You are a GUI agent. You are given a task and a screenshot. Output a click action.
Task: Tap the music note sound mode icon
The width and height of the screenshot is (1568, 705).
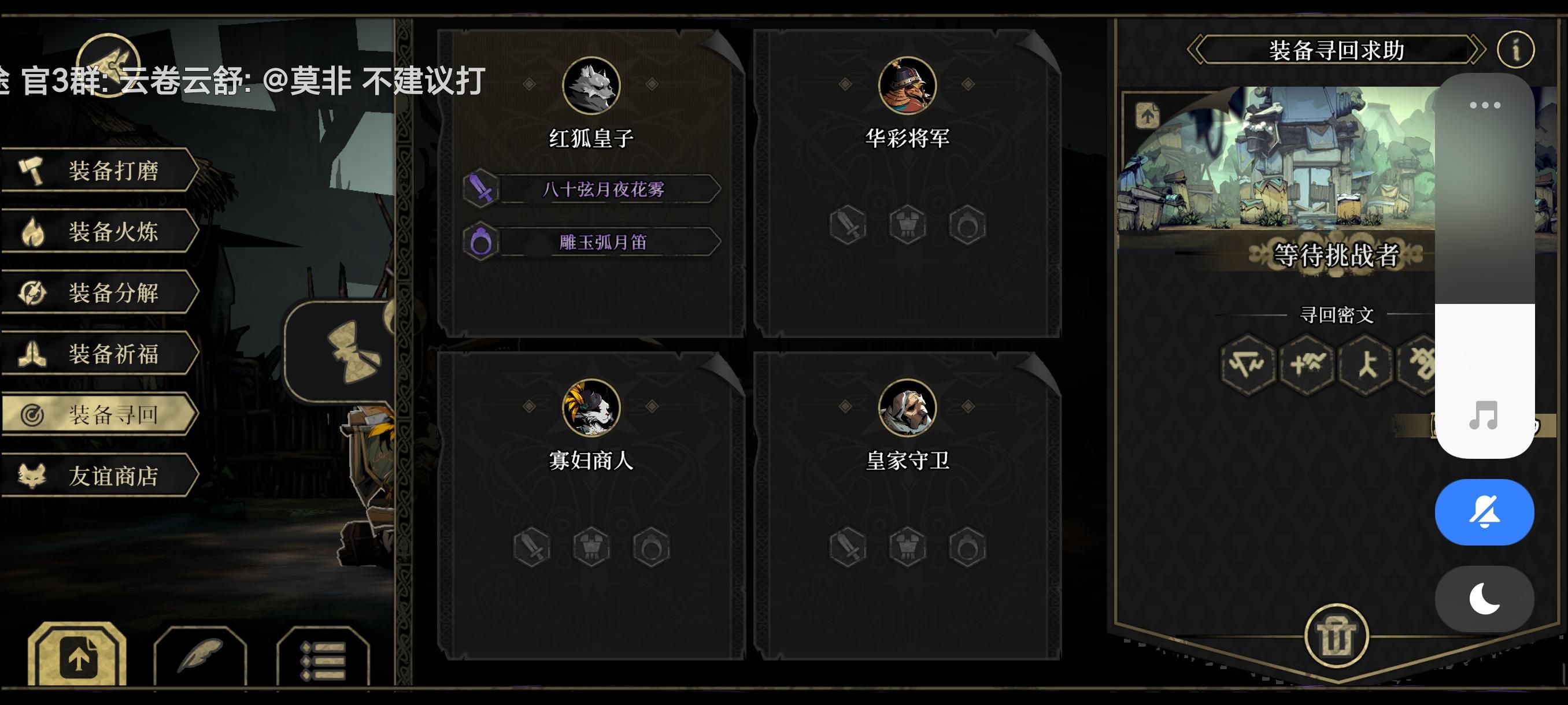(1483, 416)
